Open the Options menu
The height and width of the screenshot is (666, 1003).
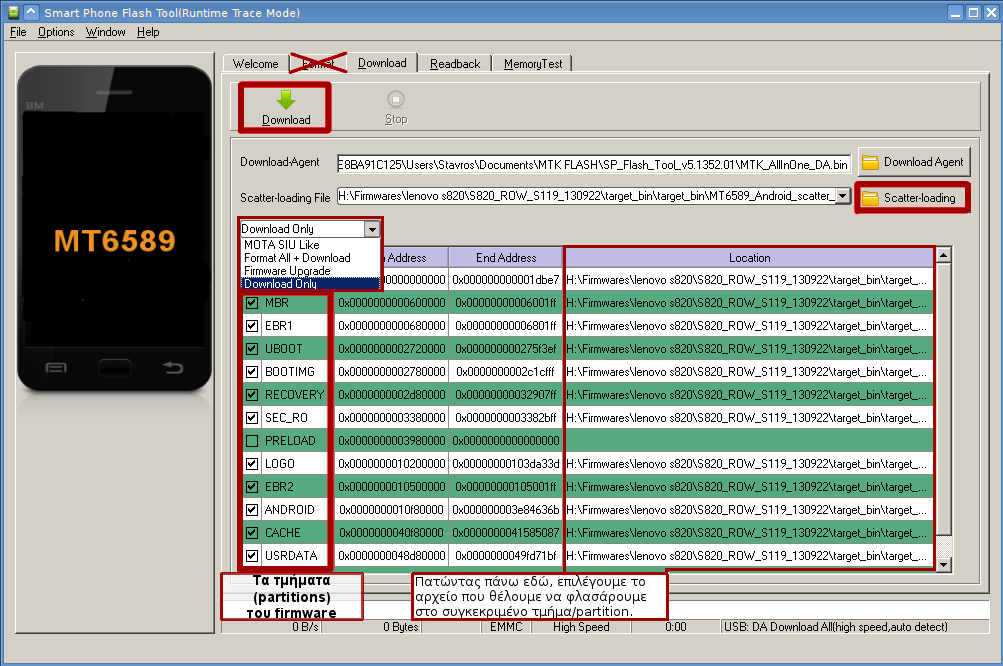click(x=56, y=32)
